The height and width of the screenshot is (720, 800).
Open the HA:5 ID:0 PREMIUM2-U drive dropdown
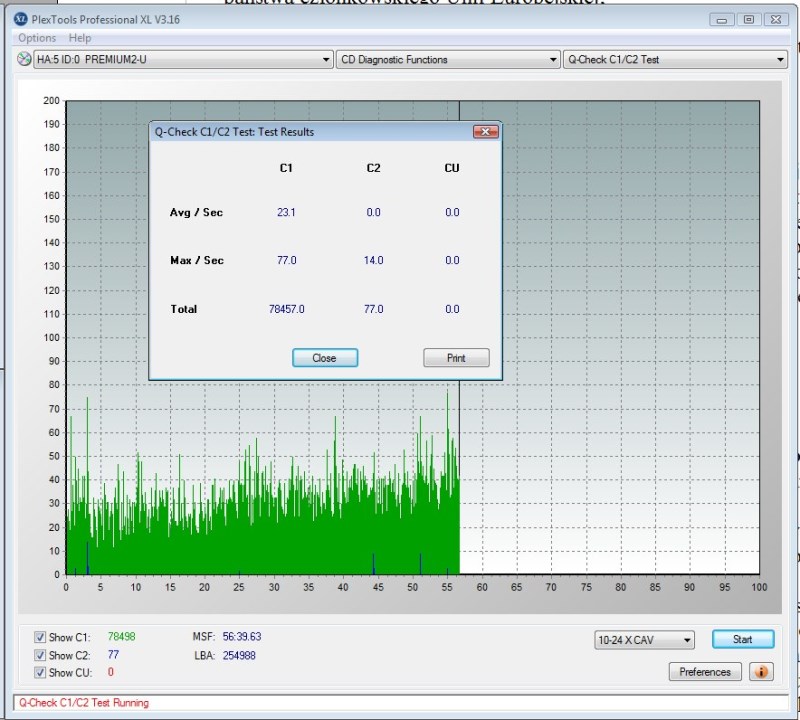click(183, 59)
